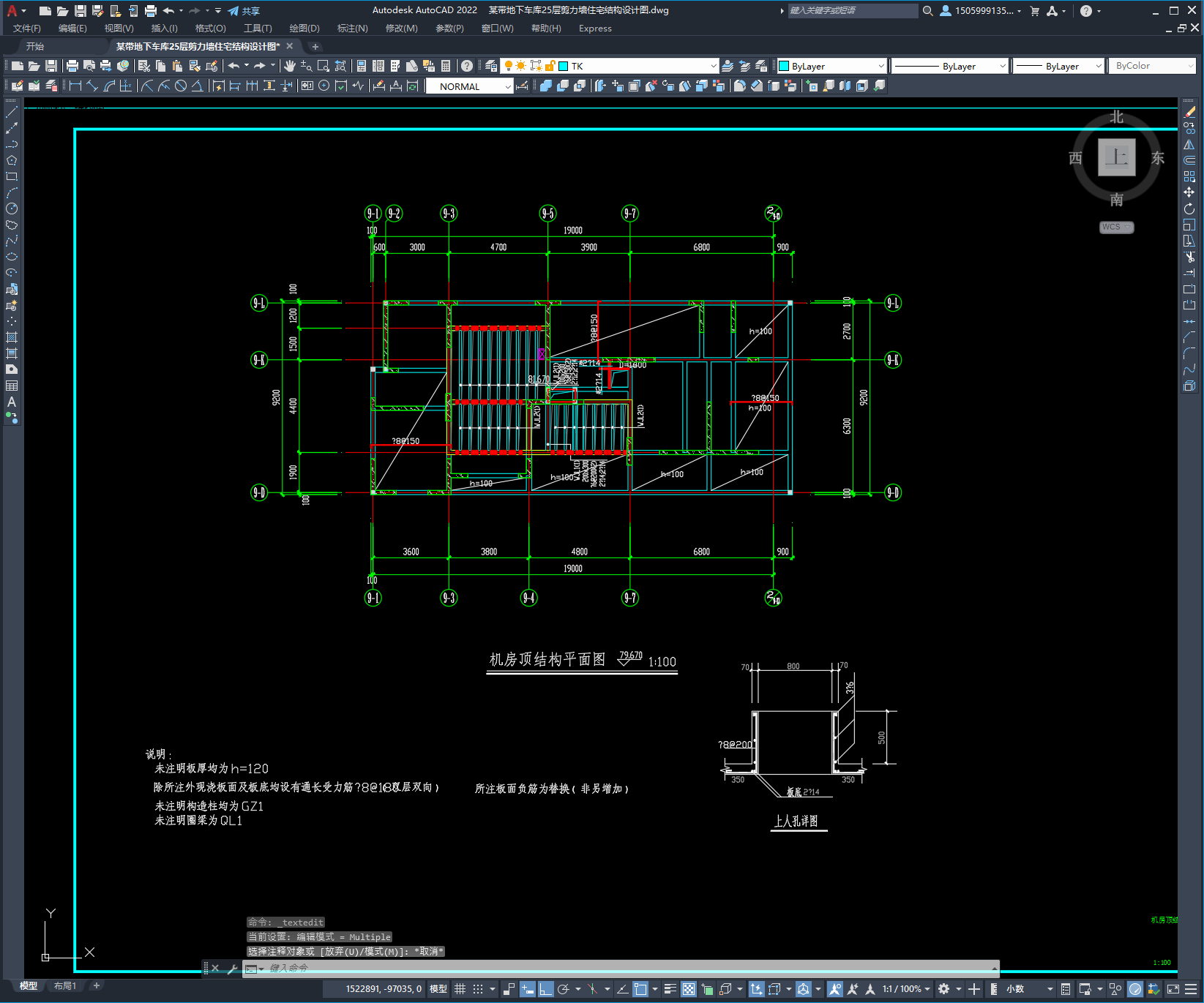Toggle dynamic input in status bar
1204x1003 pixels.
(x=527, y=989)
